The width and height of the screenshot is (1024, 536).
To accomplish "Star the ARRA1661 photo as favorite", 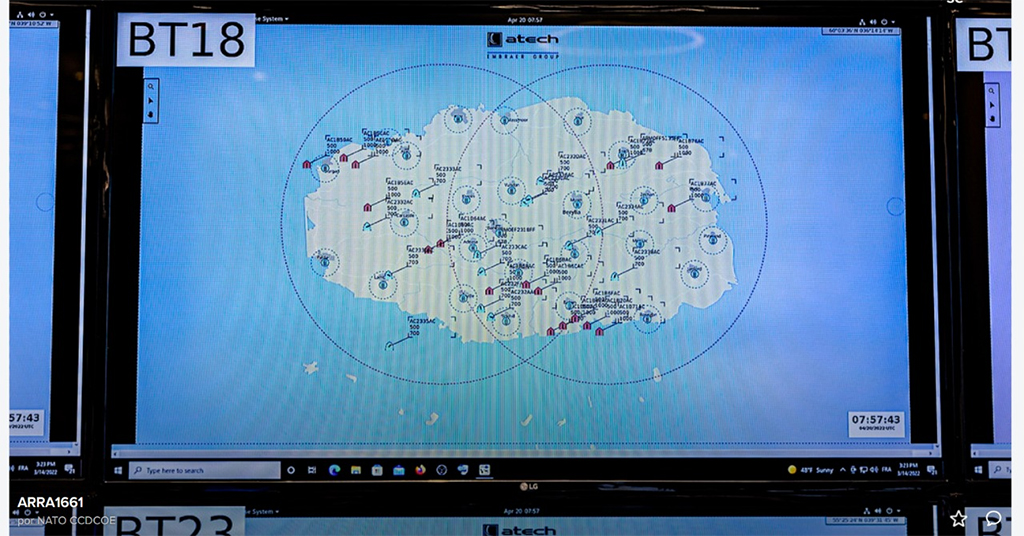I will click(958, 518).
